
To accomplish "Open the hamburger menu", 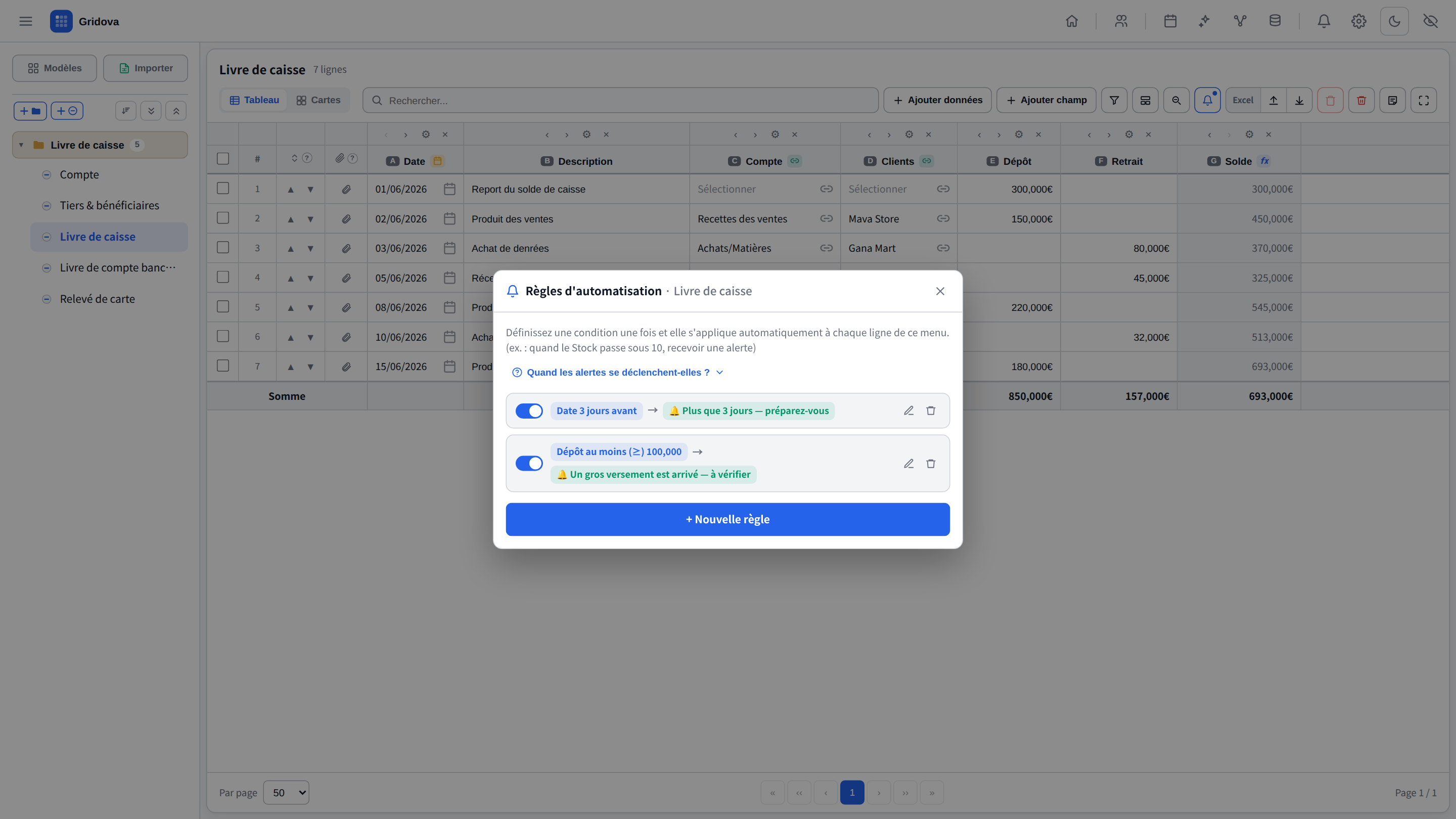I will pyautogui.click(x=25, y=21).
